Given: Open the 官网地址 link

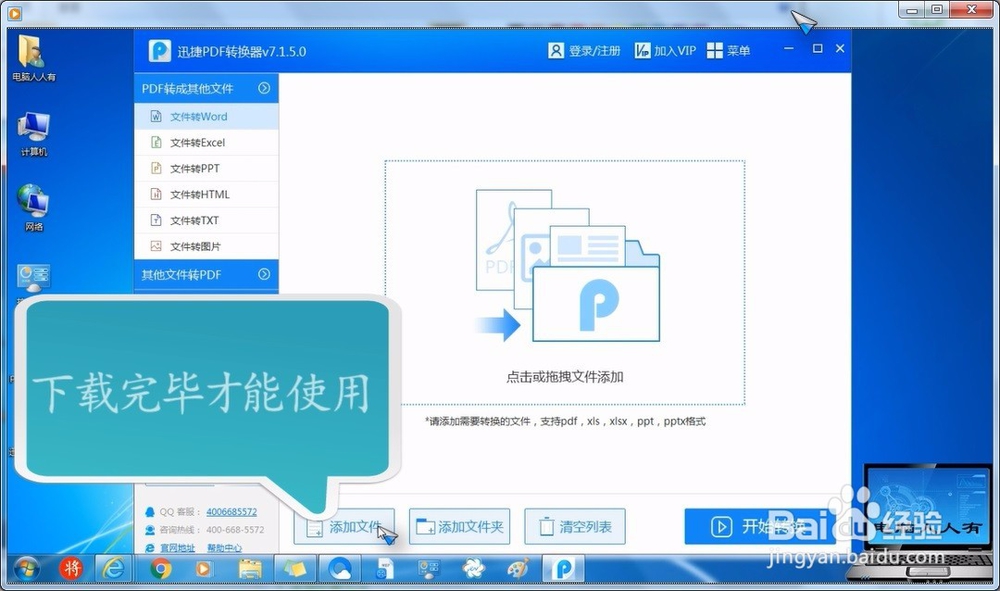Looking at the screenshot, I should [177, 548].
